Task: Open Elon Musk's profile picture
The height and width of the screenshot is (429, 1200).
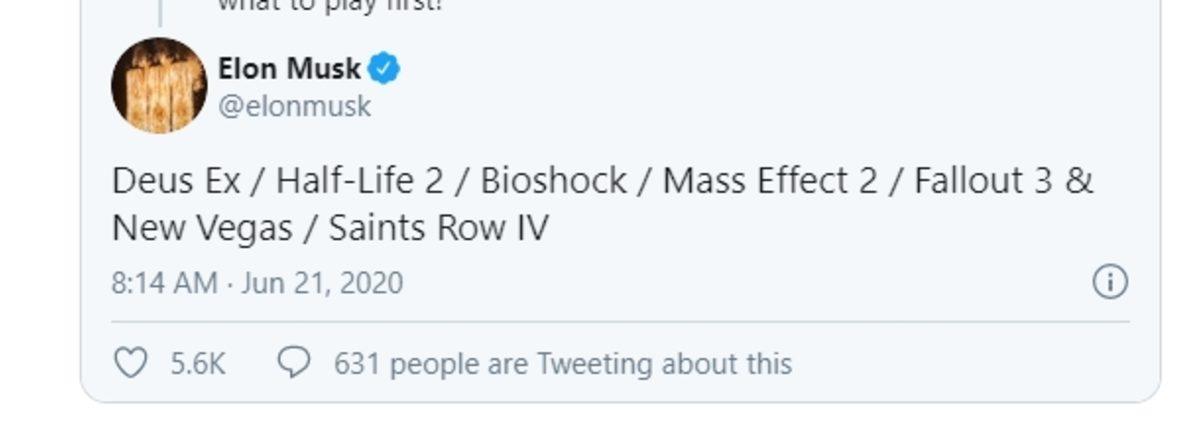Action: click(159, 85)
